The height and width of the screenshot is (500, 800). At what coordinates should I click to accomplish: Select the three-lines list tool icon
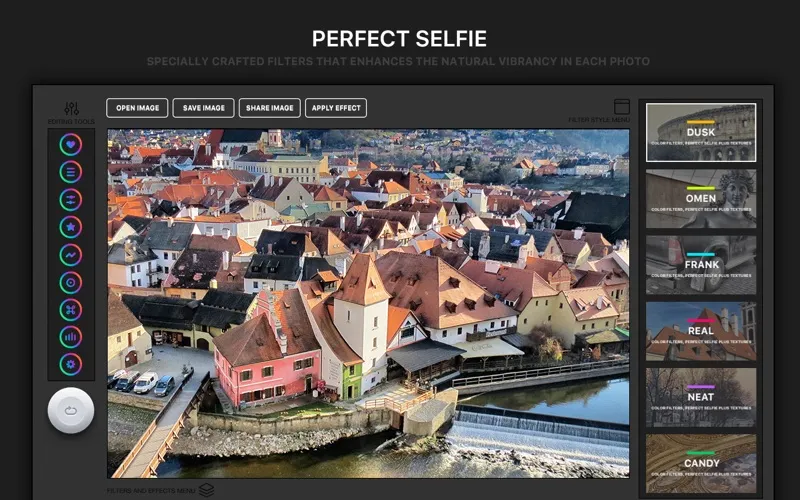pos(71,172)
